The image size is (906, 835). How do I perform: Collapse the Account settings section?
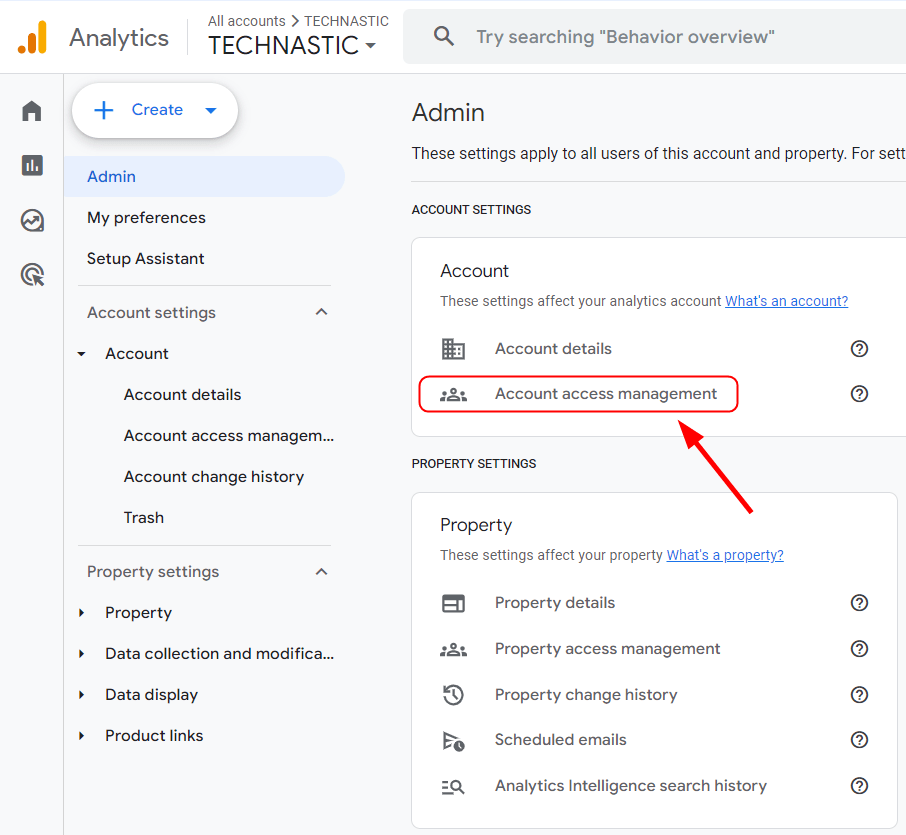click(x=321, y=313)
